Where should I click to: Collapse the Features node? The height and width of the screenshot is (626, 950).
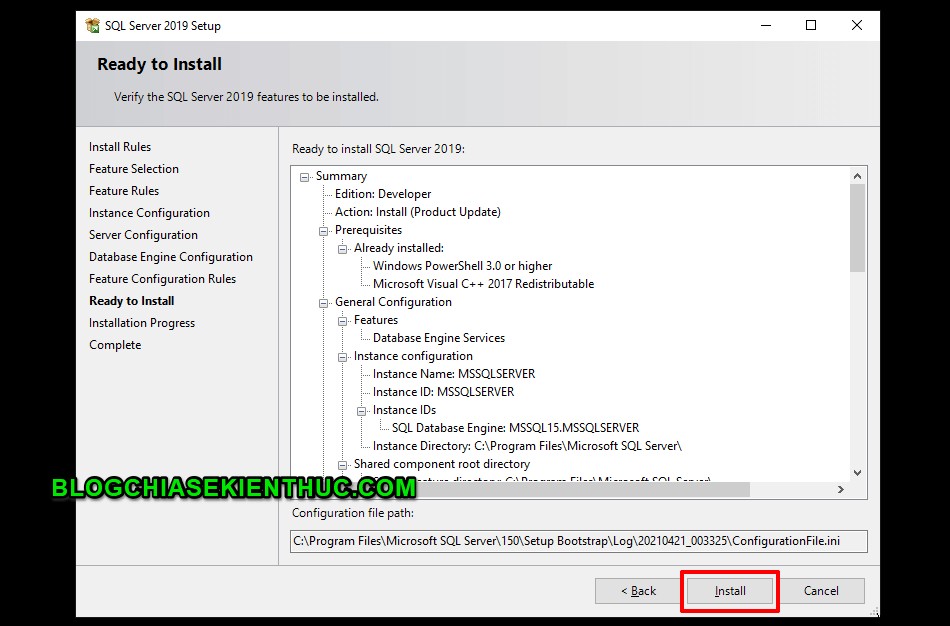341,319
